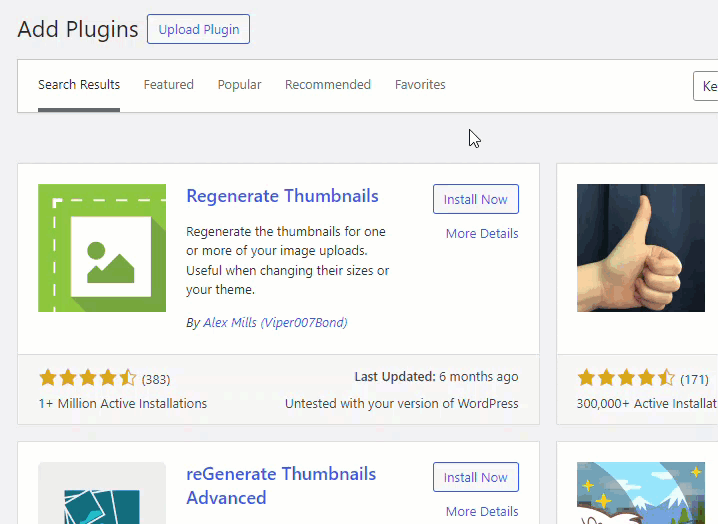View More Details for Regenerate Thumbnails
Image resolution: width=718 pixels, height=524 pixels.
482,234
